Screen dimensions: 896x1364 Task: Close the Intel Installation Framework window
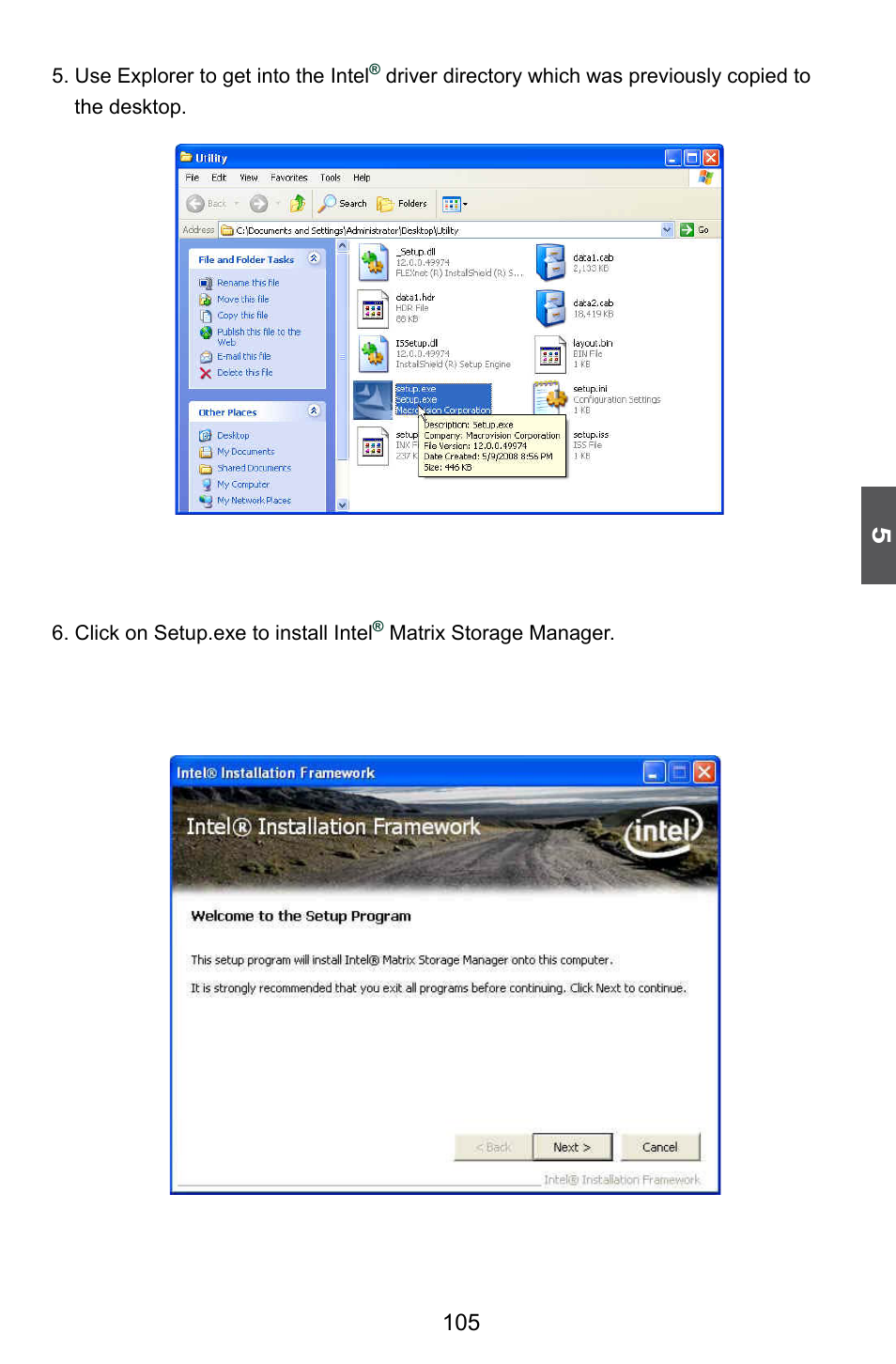coord(704,772)
